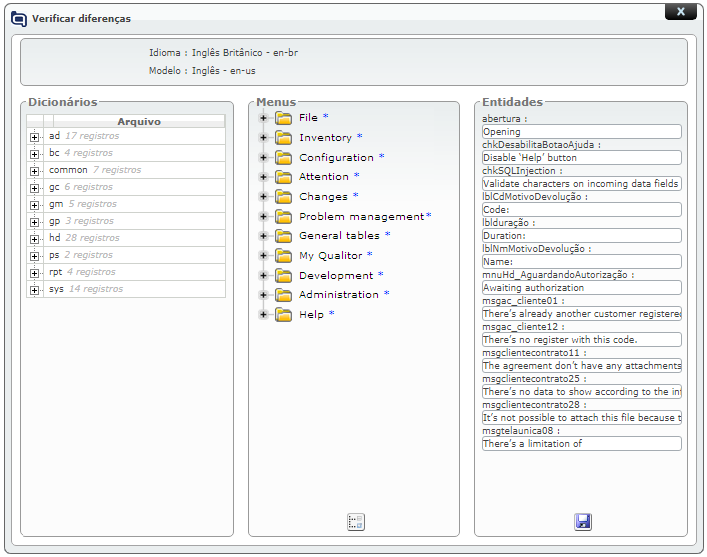Click the abertura field containing Opening
The width and height of the screenshot is (707, 557).
tap(582, 132)
